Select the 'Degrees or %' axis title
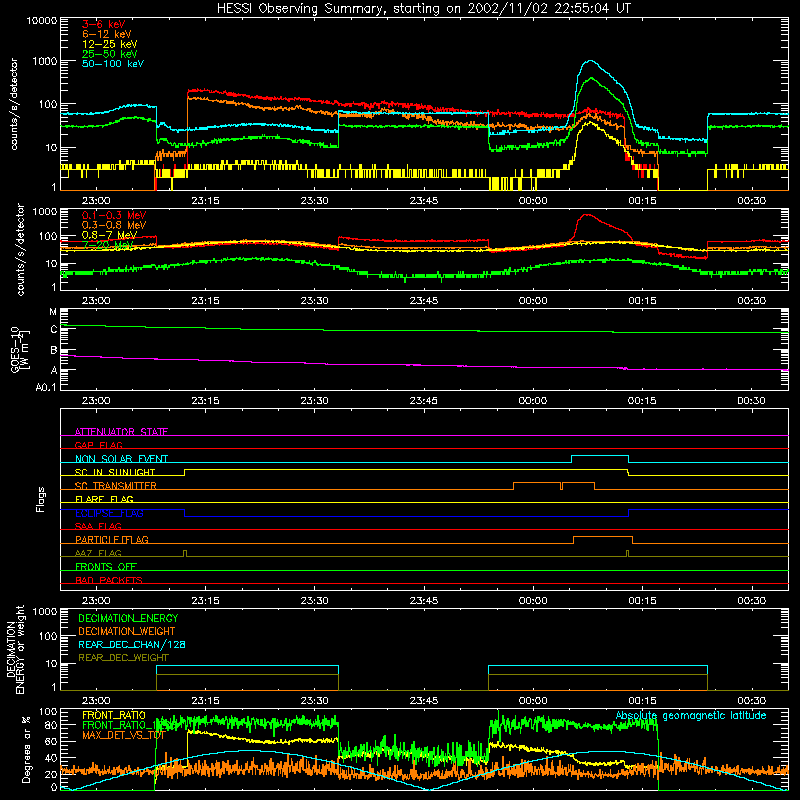 click(x=26, y=750)
